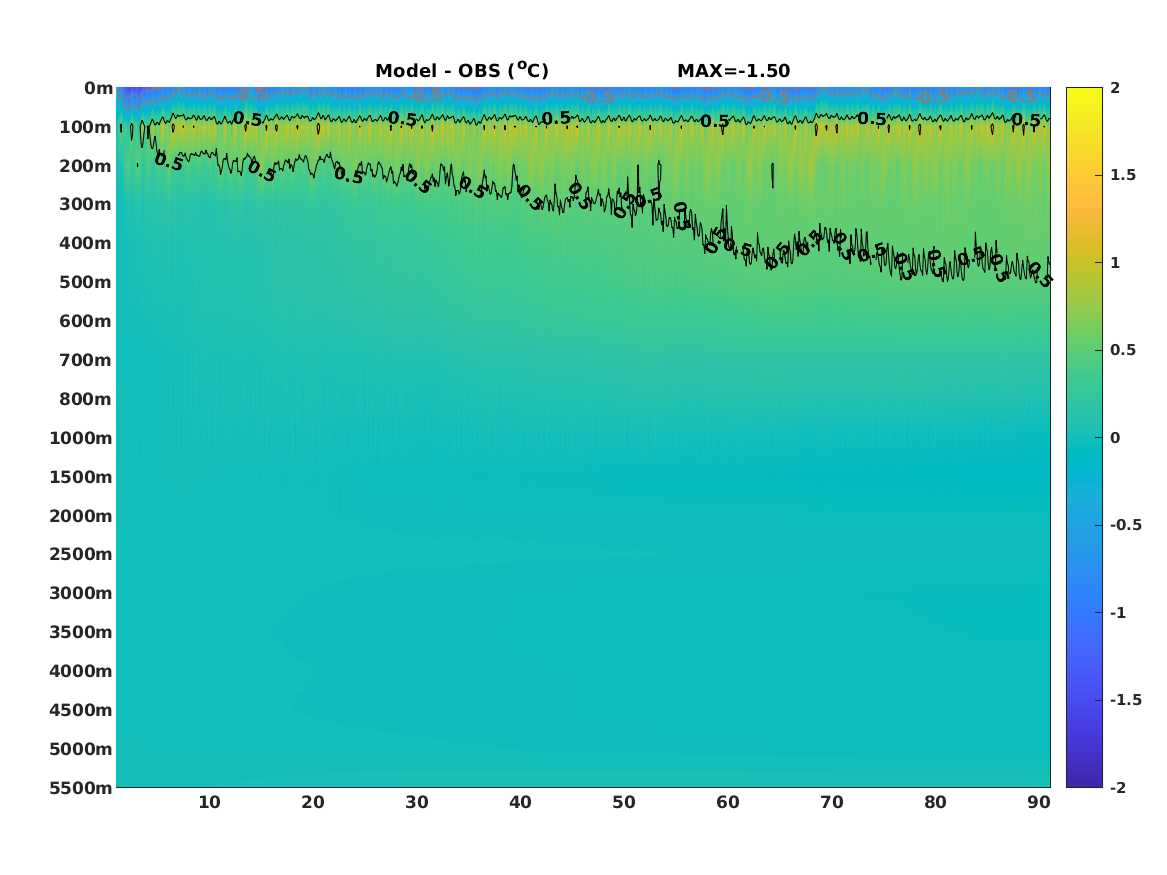This screenshot has height=875, width=1167.
Task: Click the x-axis tick label 10
Action: pos(209,802)
